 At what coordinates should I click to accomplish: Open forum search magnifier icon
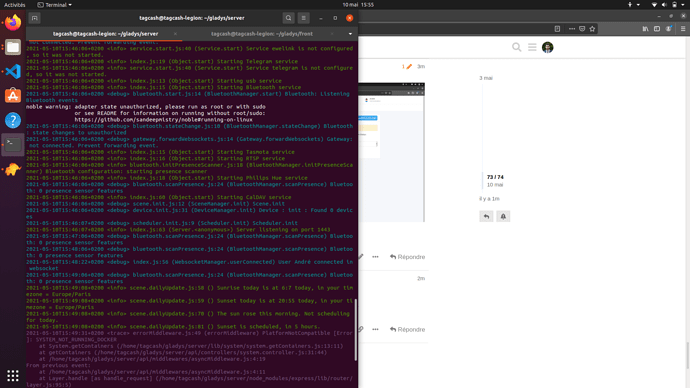517,47
